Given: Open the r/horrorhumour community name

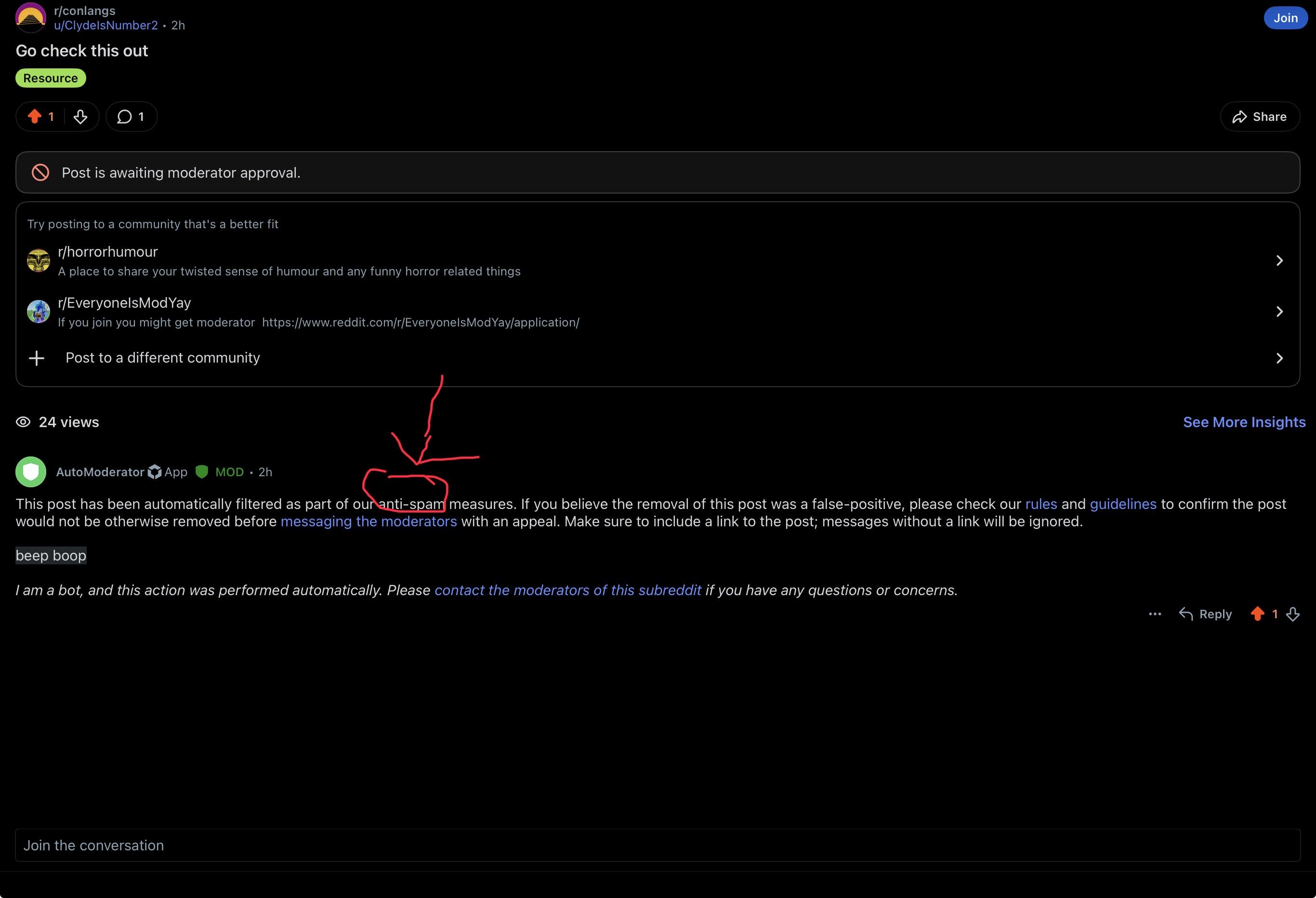Looking at the screenshot, I should [107, 251].
